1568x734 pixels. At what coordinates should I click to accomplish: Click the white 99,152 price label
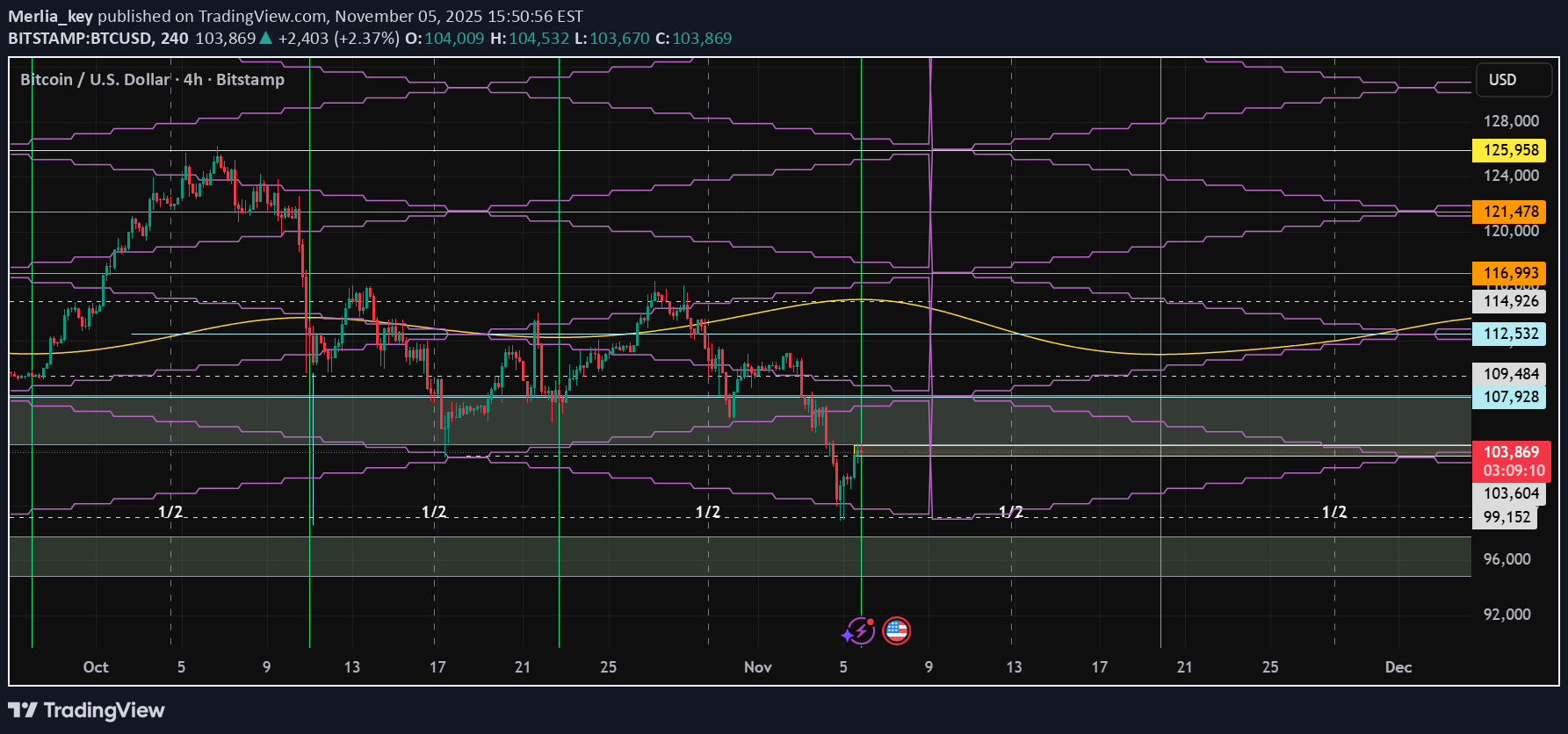pyautogui.click(x=1506, y=517)
